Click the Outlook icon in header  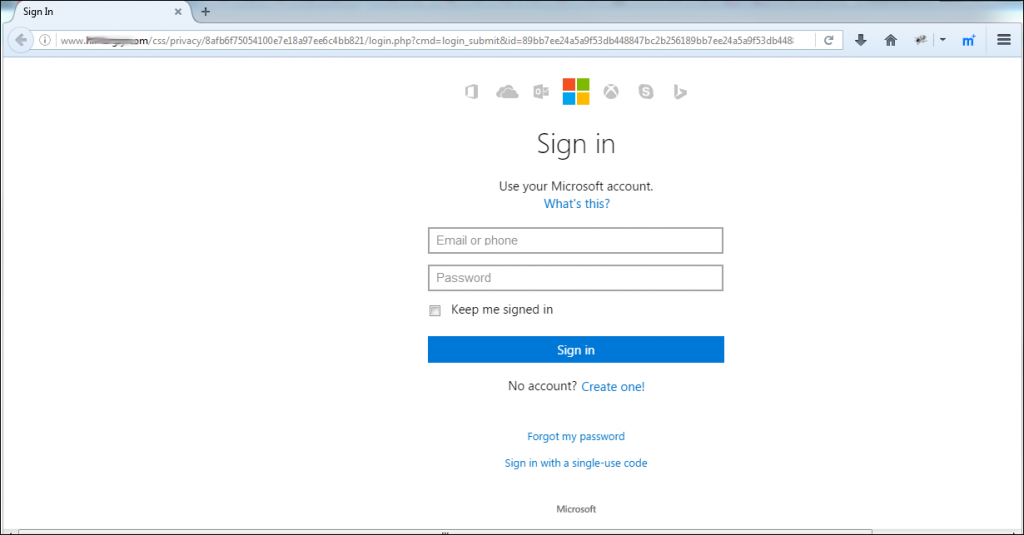click(x=541, y=91)
